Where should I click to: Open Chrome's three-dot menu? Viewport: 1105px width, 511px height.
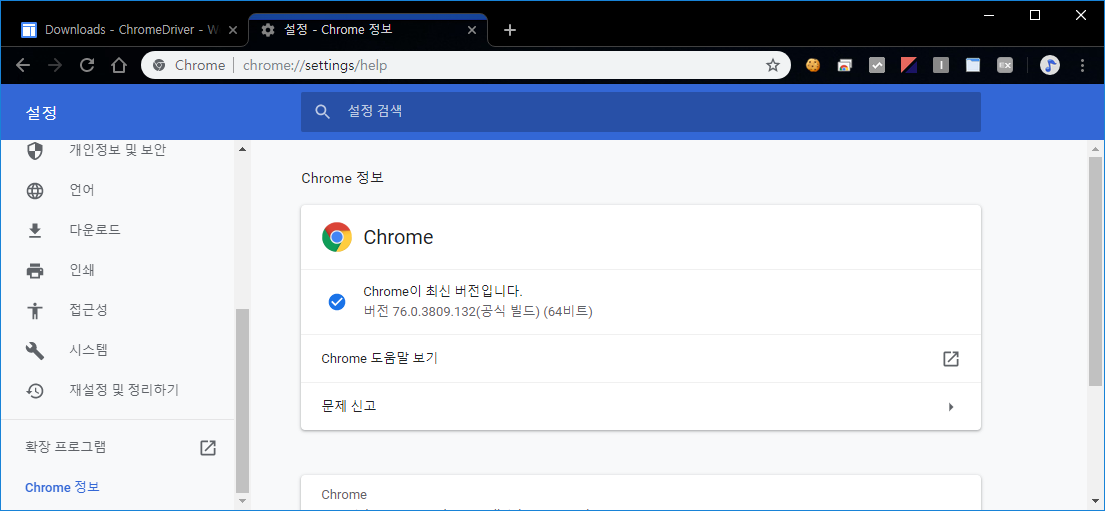pos(1083,66)
